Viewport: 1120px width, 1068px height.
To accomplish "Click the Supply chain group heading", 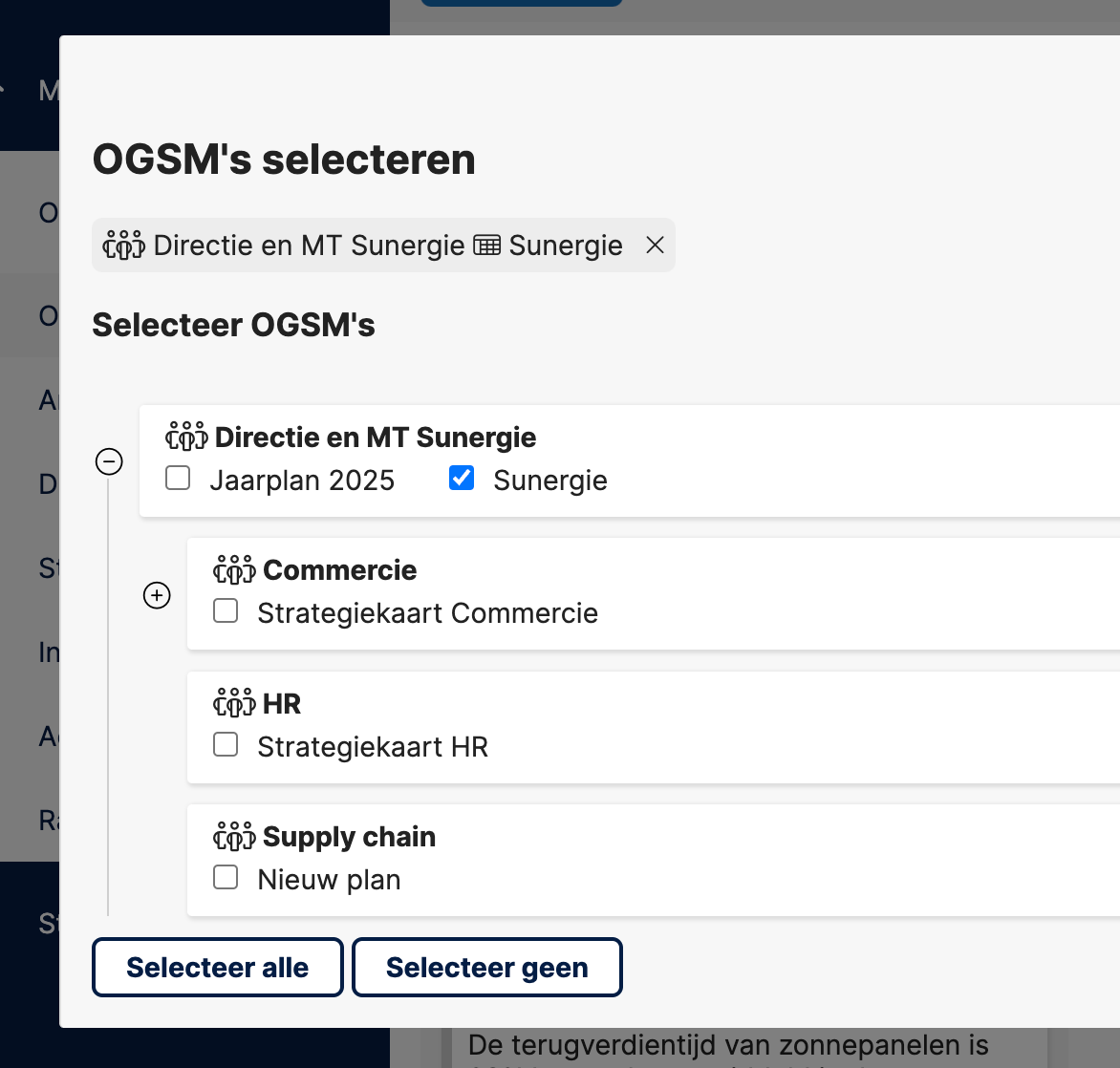I will (350, 837).
